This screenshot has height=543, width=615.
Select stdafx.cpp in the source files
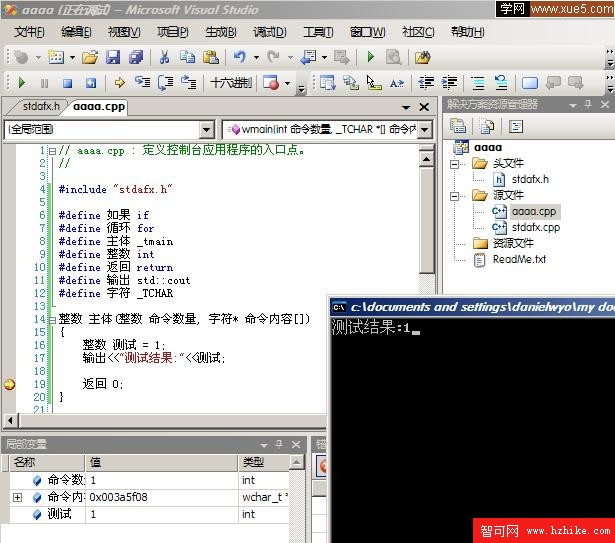[535, 227]
